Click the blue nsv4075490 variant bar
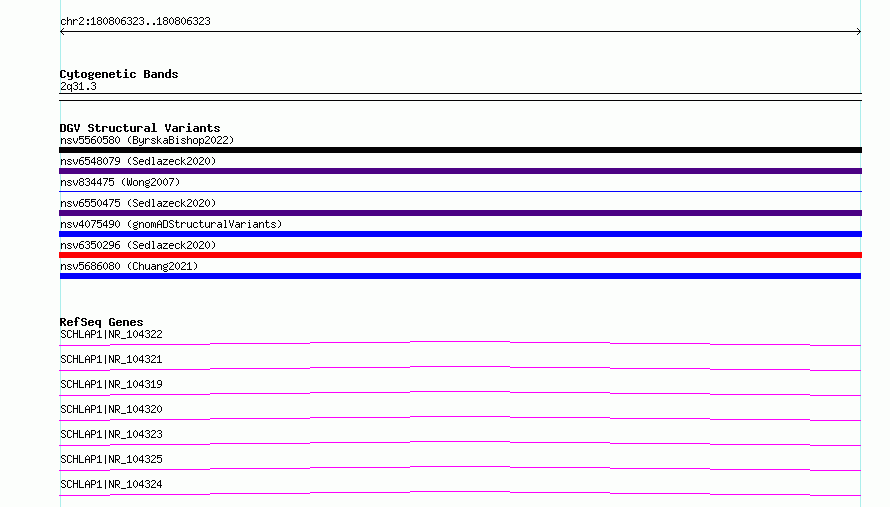The image size is (890, 507). [460, 234]
